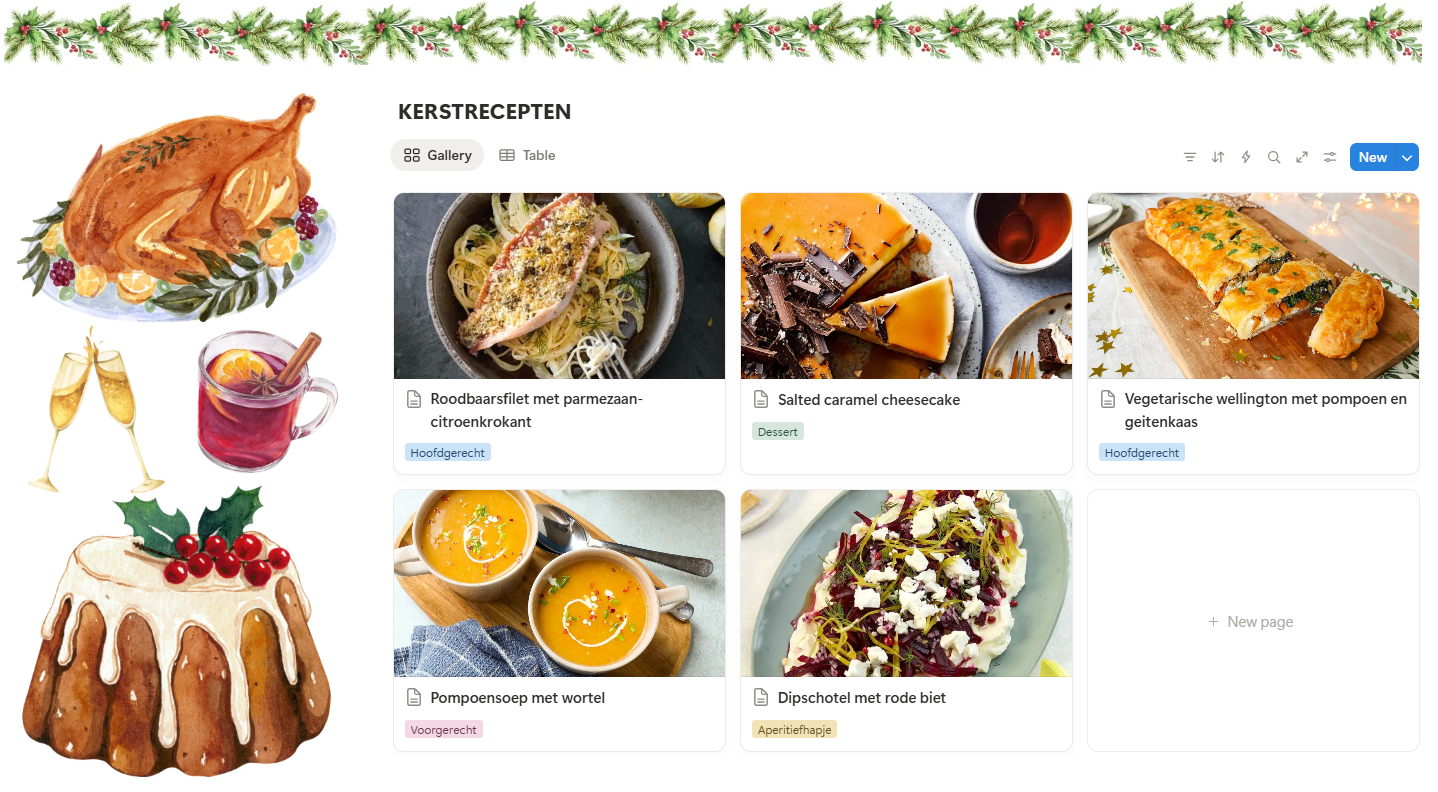Click the grid icon beside Gallery
The height and width of the screenshot is (792, 1438).
point(413,155)
